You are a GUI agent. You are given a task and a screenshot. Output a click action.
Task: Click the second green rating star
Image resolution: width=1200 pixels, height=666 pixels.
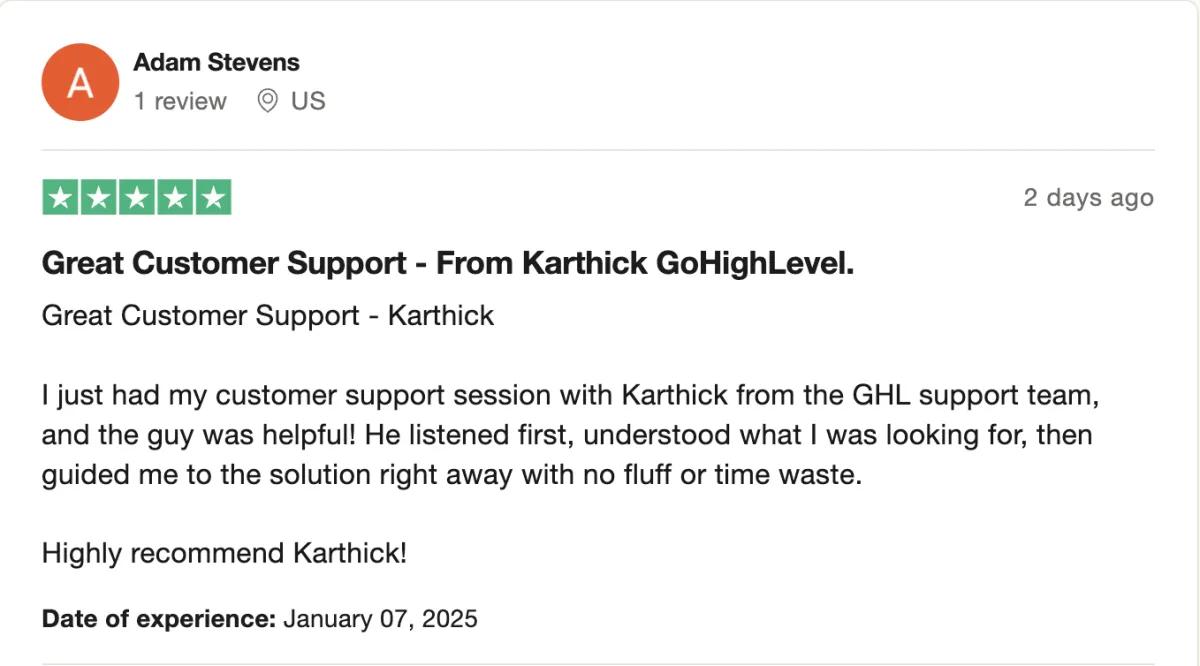[x=99, y=197]
